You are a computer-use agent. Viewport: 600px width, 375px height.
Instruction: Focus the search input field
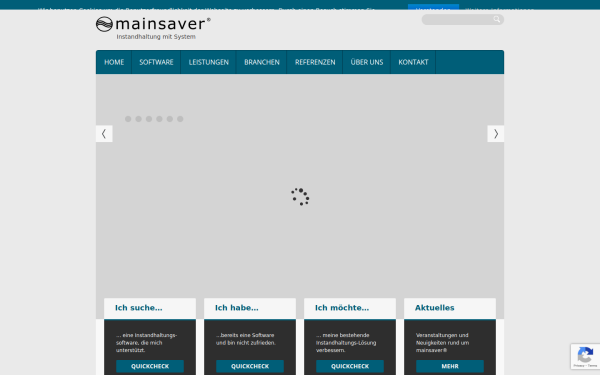tap(463, 20)
